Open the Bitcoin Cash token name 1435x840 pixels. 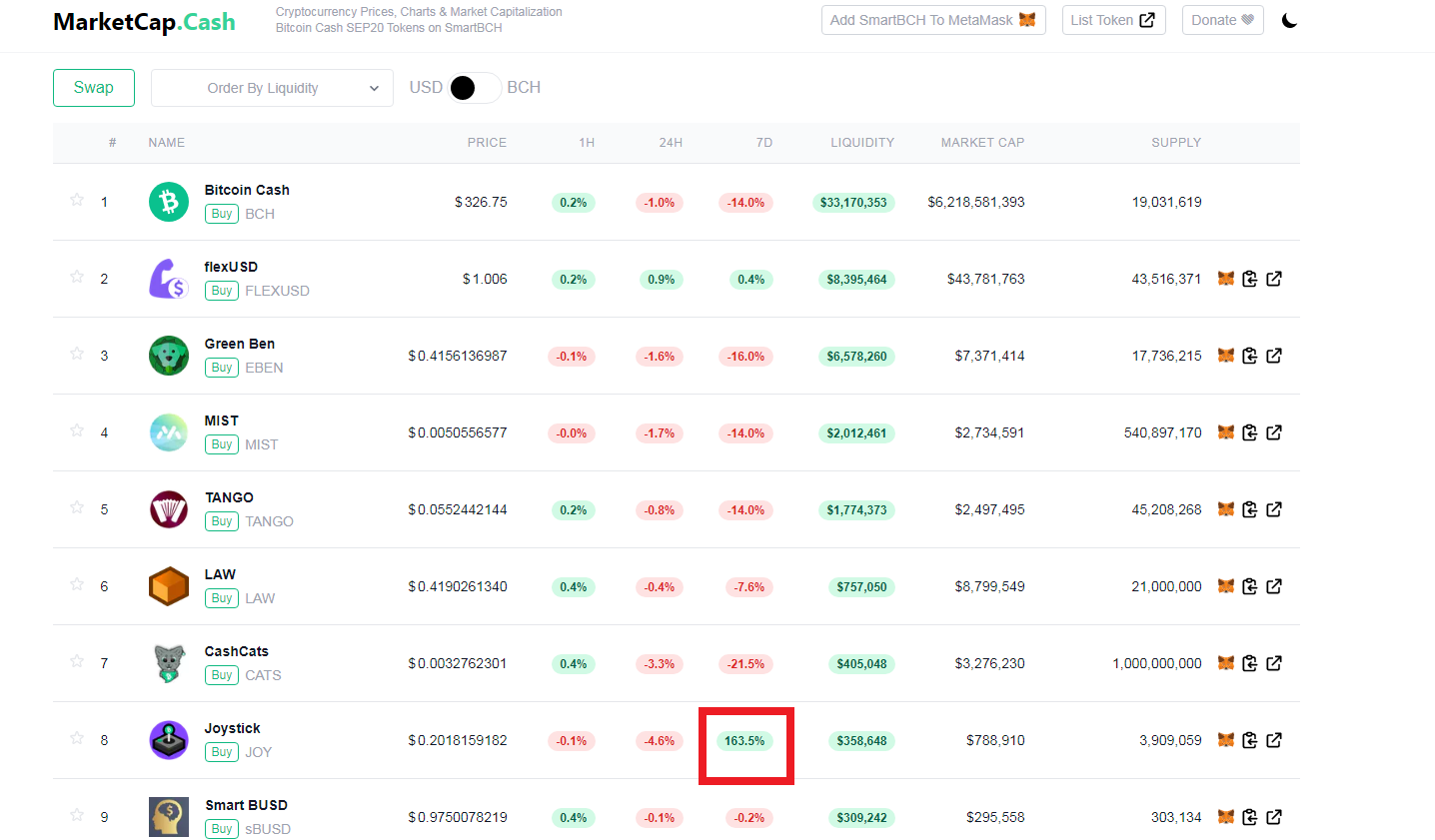247,190
